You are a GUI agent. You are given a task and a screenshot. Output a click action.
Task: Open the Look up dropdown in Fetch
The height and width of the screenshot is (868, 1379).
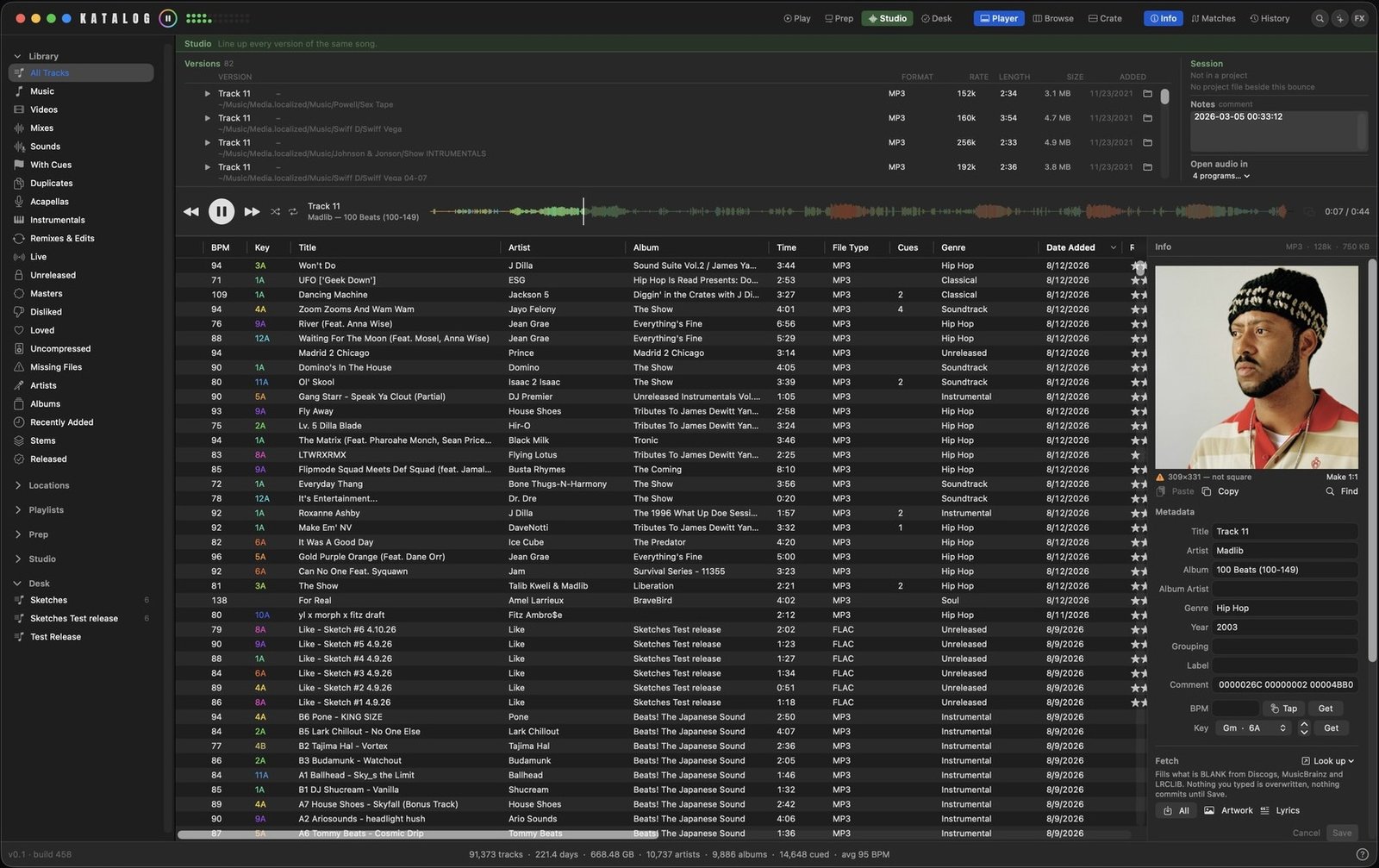pyautogui.click(x=1328, y=761)
